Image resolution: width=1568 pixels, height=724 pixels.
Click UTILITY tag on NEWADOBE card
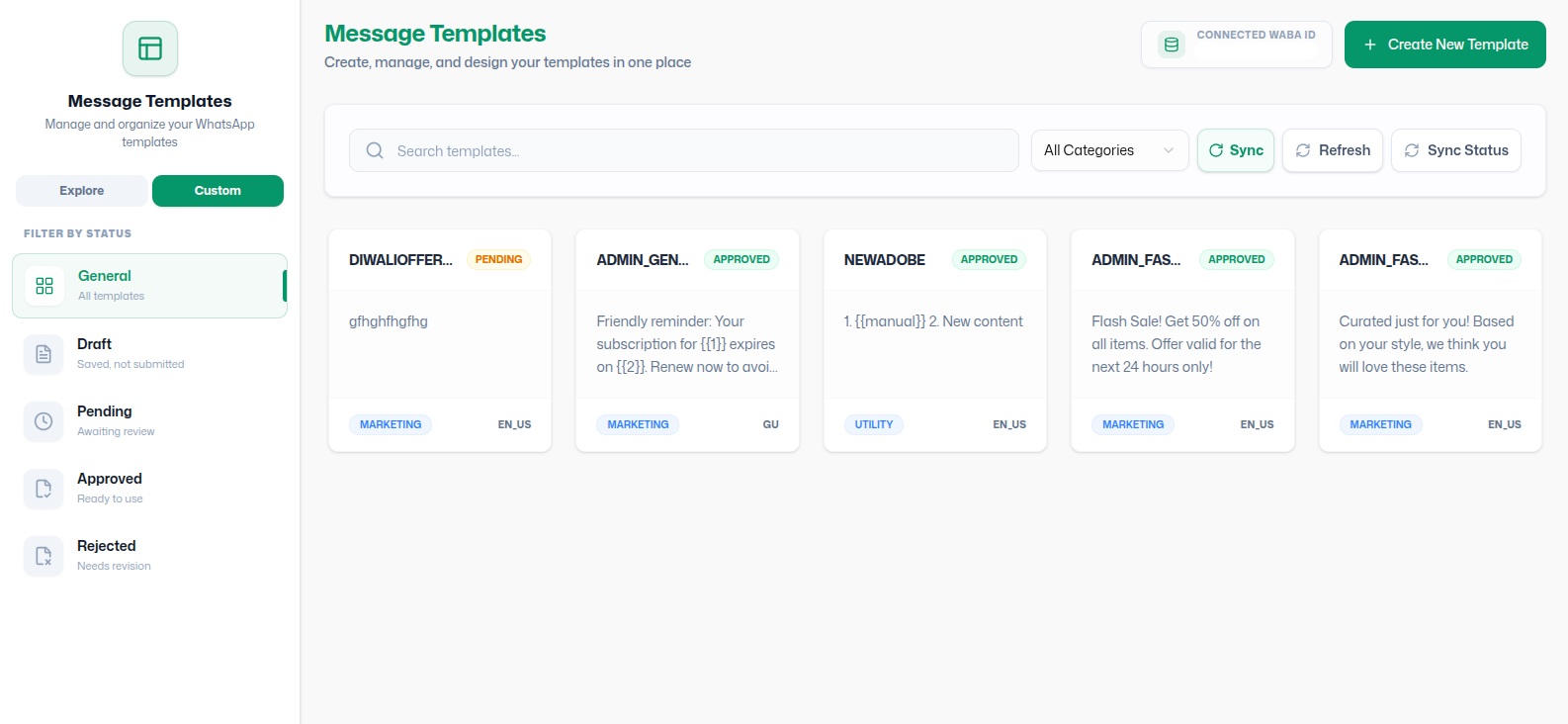point(874,424)
